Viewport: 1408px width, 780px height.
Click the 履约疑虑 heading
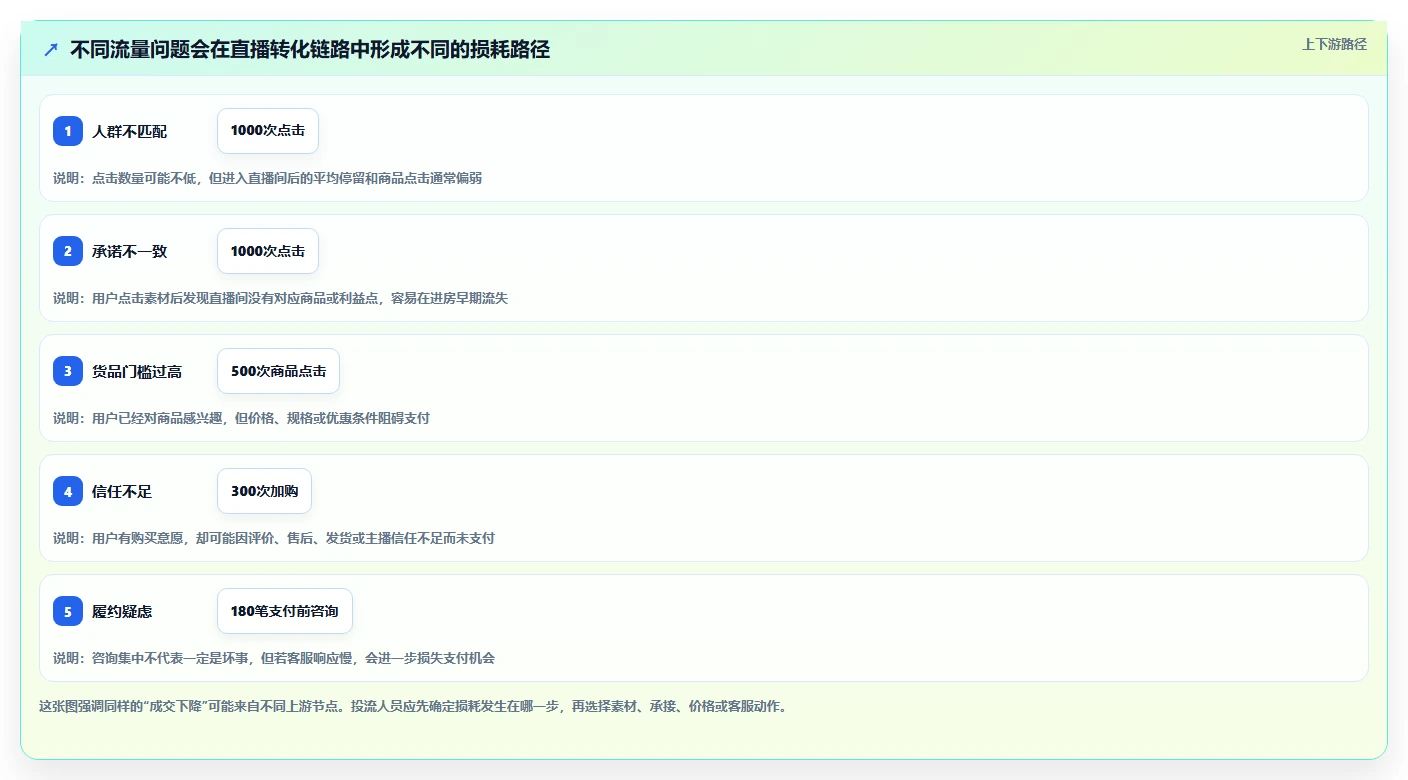click(x=122, y=611)
